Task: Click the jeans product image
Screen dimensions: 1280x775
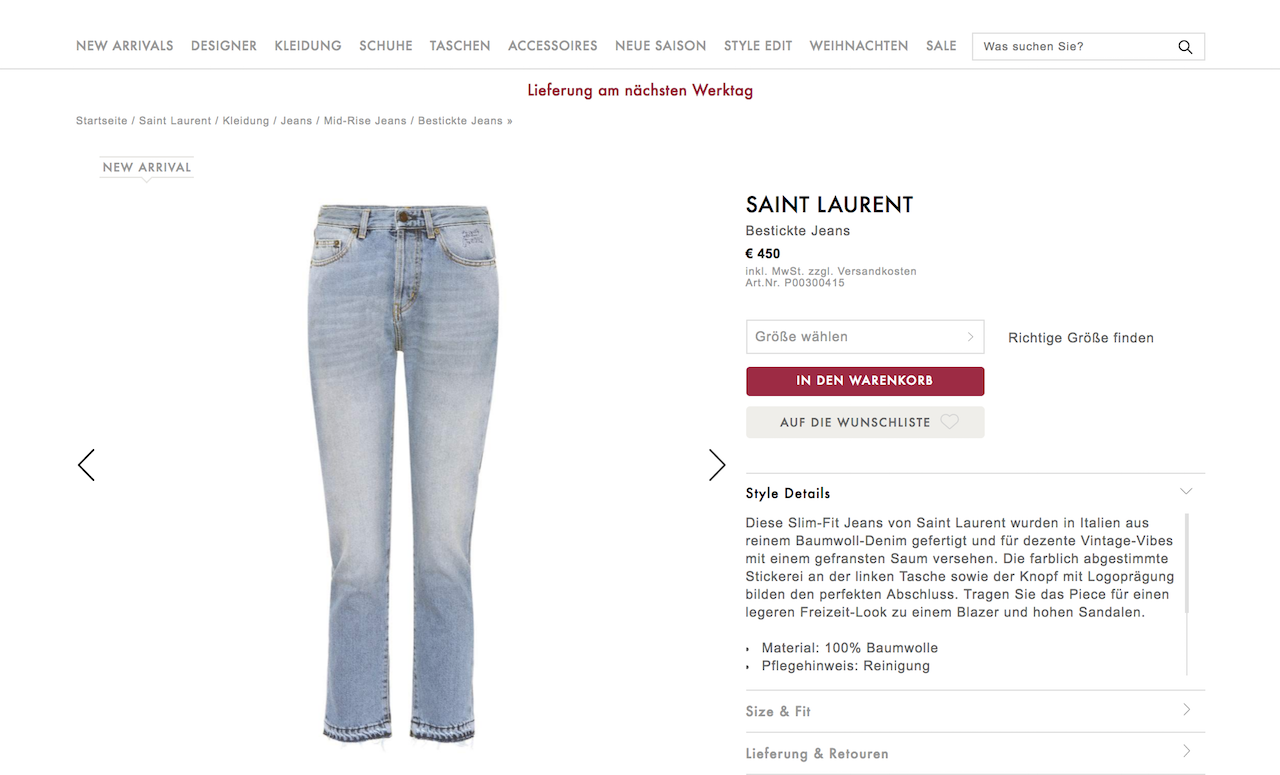Action: click(x=402, y=473)
